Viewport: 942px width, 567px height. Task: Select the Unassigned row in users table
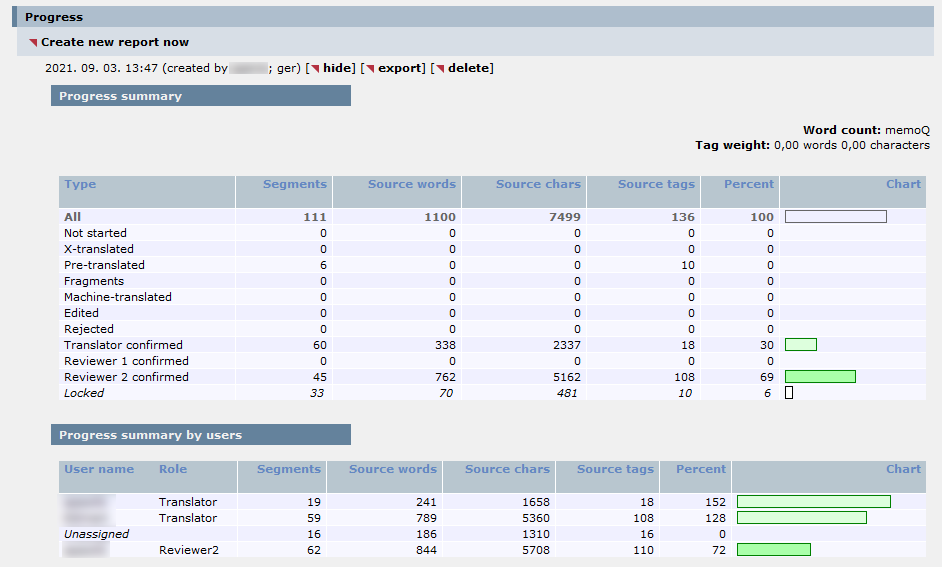tap(97, 534)
